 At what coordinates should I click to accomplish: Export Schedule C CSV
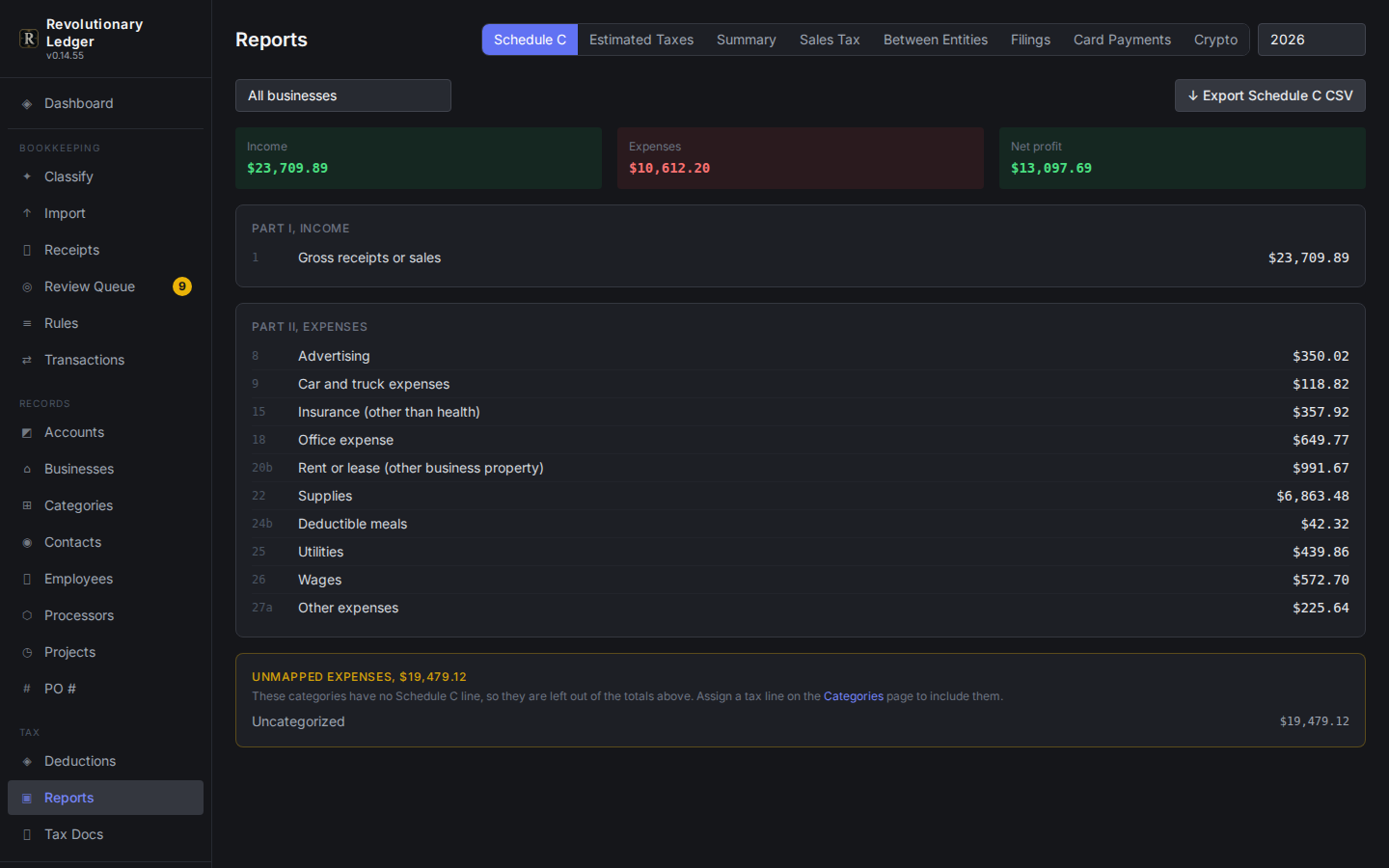pos(1270,95)
